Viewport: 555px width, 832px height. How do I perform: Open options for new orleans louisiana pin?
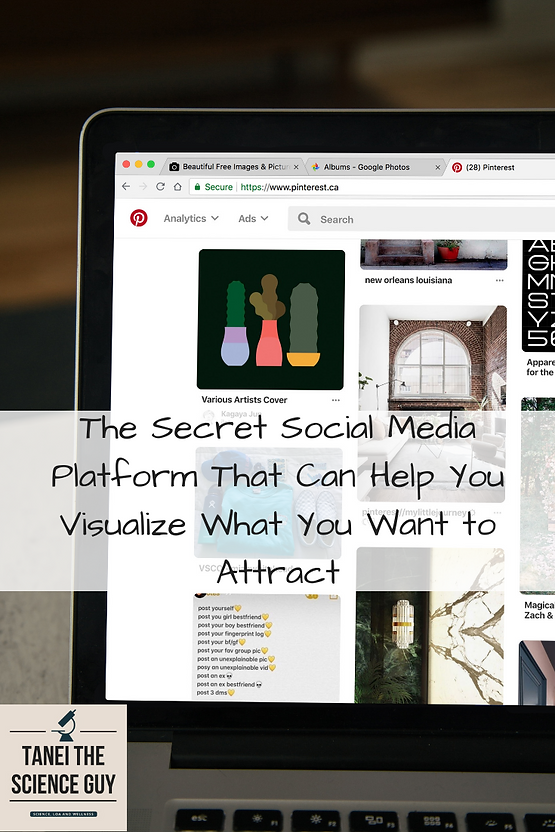[499, 280]
